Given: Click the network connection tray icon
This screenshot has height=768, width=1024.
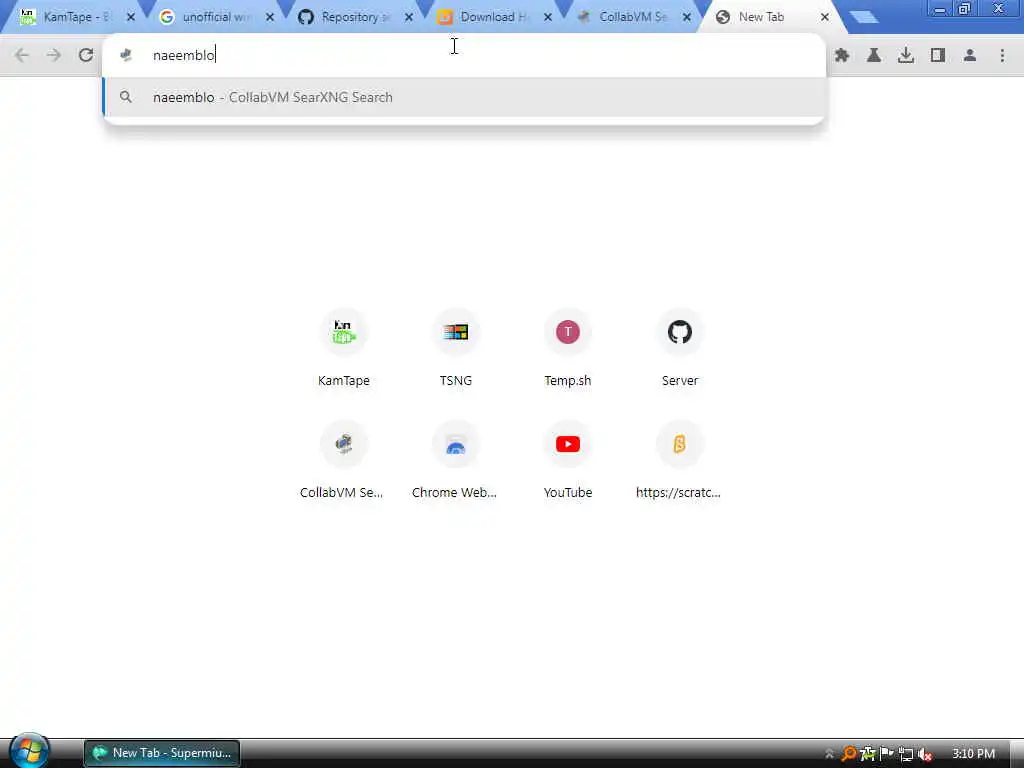Looking at the screenshot, I should 906,754.
